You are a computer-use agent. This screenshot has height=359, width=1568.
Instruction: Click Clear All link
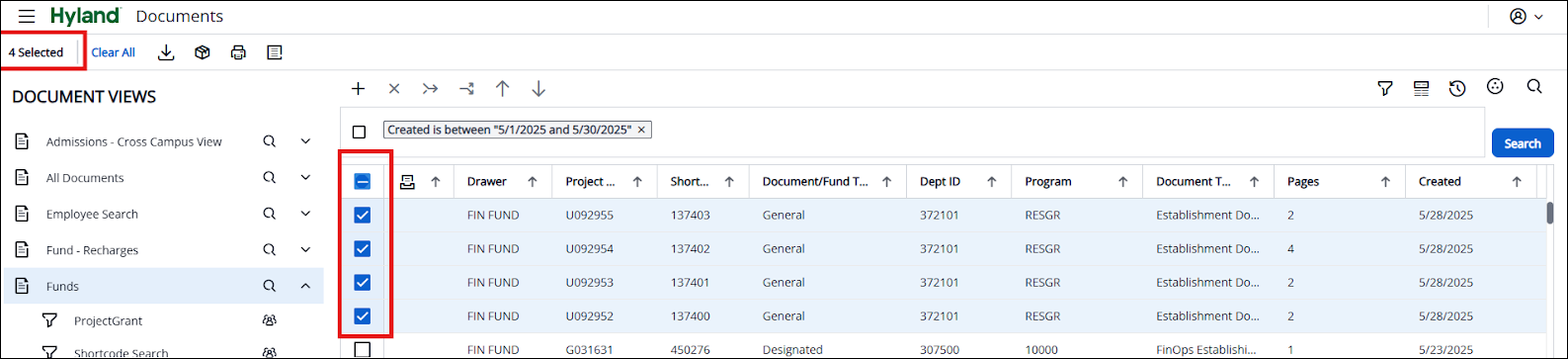[114, 52]
